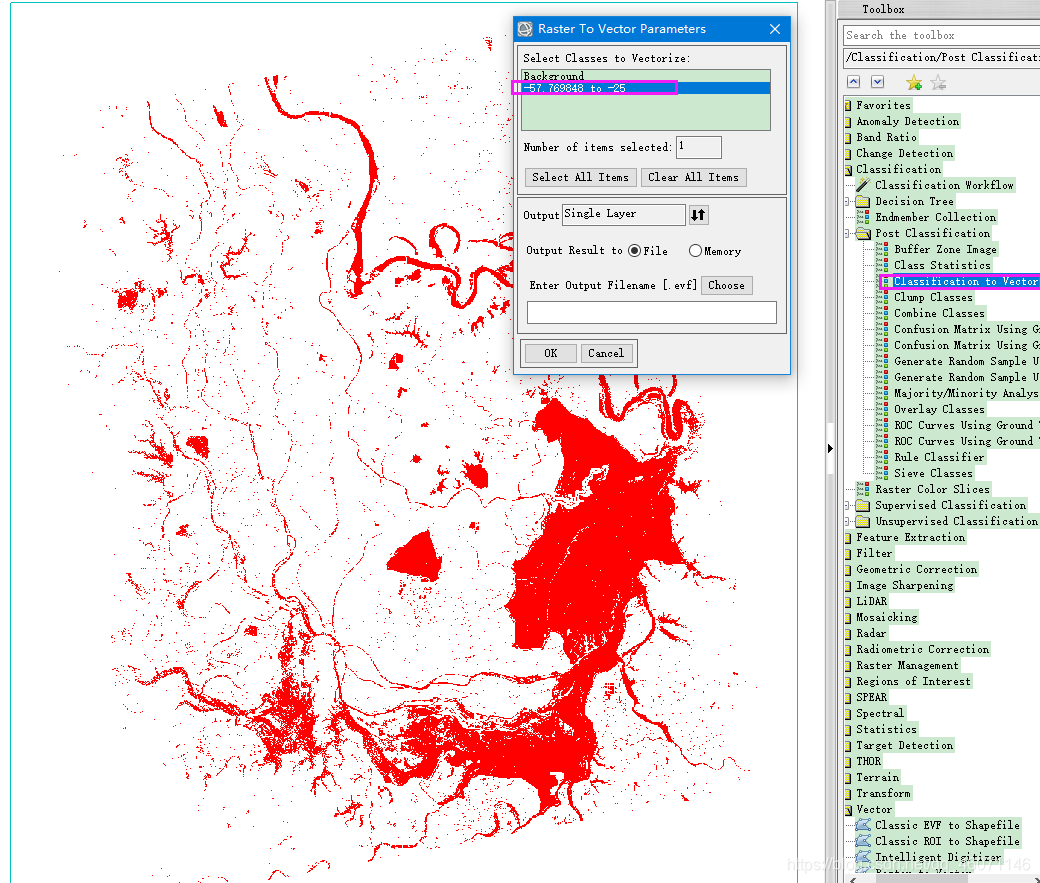Click the Sieve Classes tool icon

pyautogui.click(x=882, y=473)
